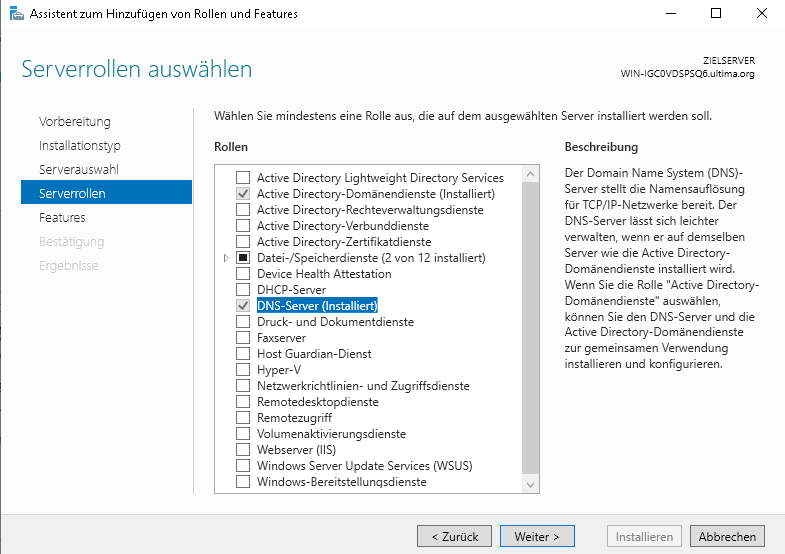Image resolution: width=785 pixels, height=554 pixels.
Task: Select the DNS-Server (Installiert) list entry
Action: click(317, 306)
